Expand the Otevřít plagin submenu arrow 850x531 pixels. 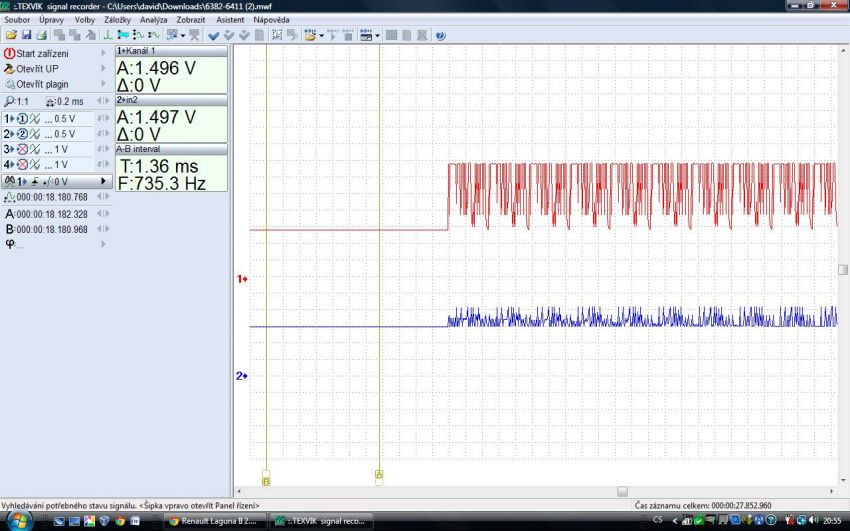[x=103, y=83]
